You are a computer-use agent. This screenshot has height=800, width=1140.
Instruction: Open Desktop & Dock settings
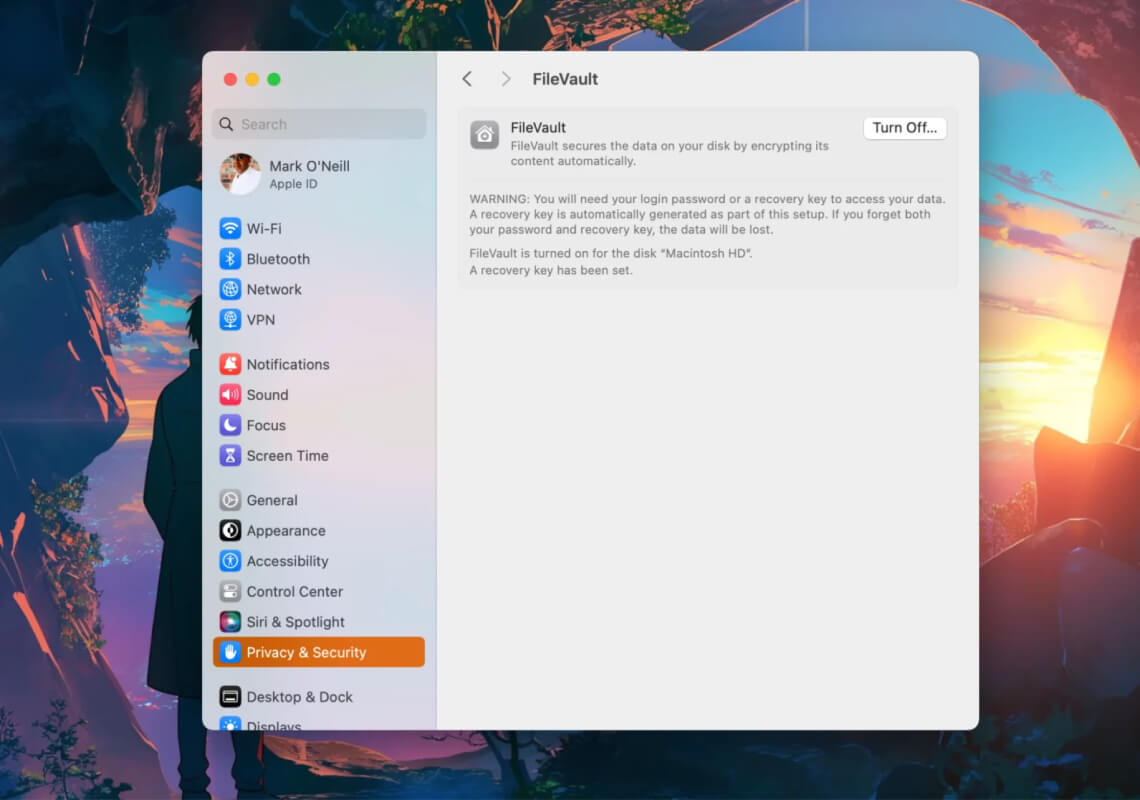[318, 697]
